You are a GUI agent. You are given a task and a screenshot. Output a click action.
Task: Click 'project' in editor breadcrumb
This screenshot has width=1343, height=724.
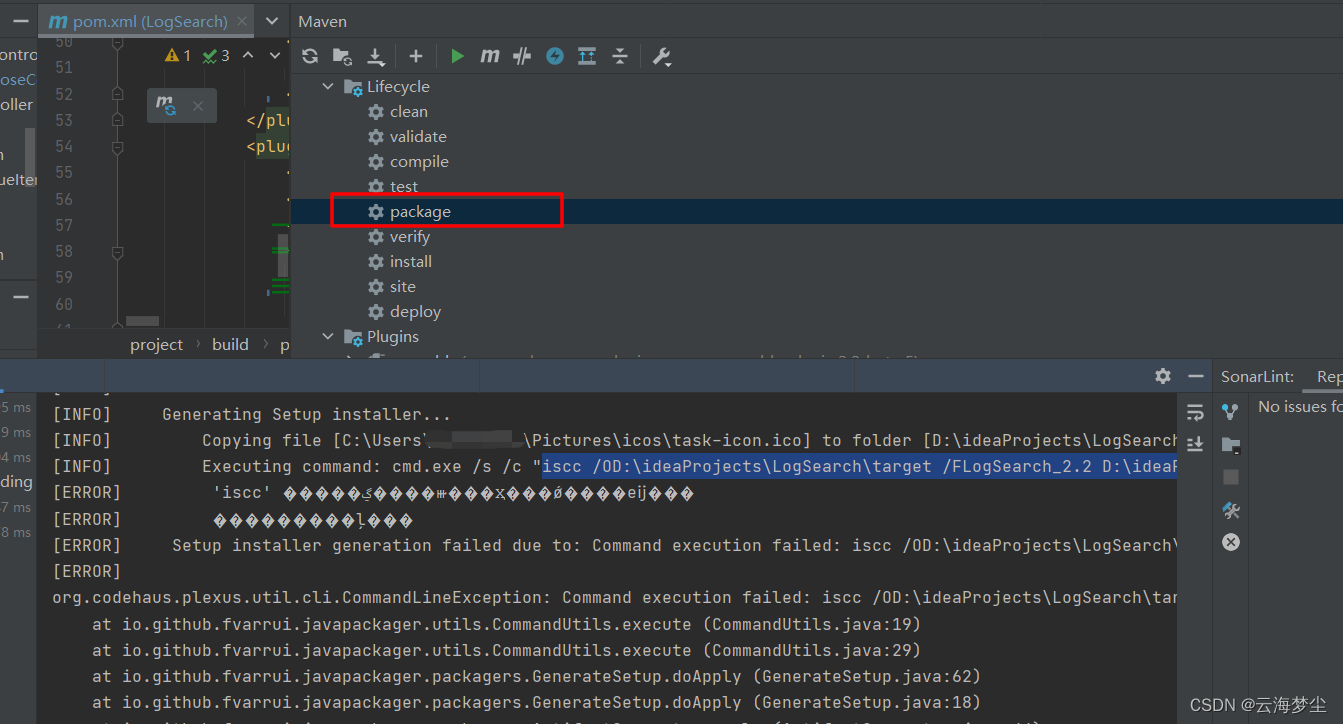pos(157,344)
